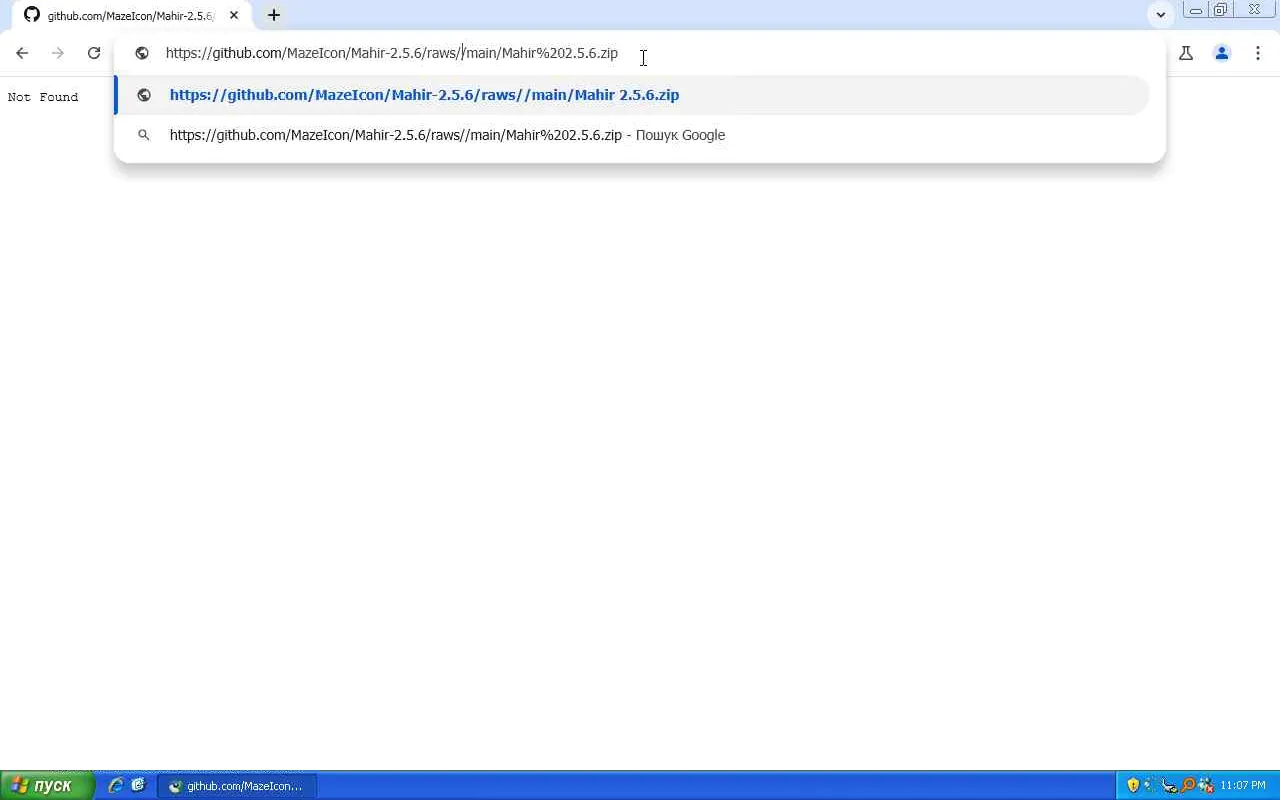Click the orange magnifier tray icon
Image resolution: width=1280 pixels, height=800 pixels.
1188,786
